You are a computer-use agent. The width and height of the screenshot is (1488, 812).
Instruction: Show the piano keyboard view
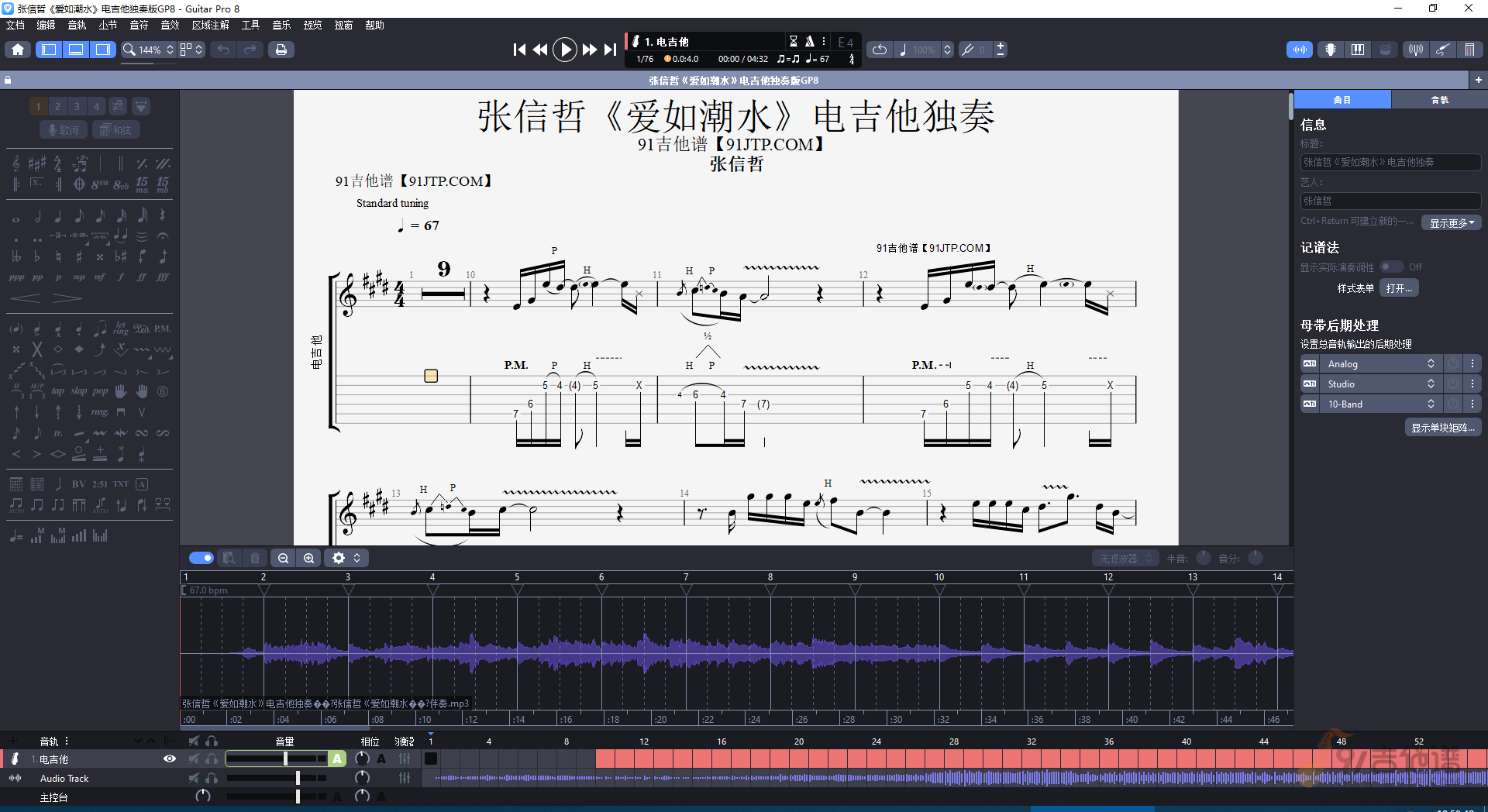coord(1358,50)
